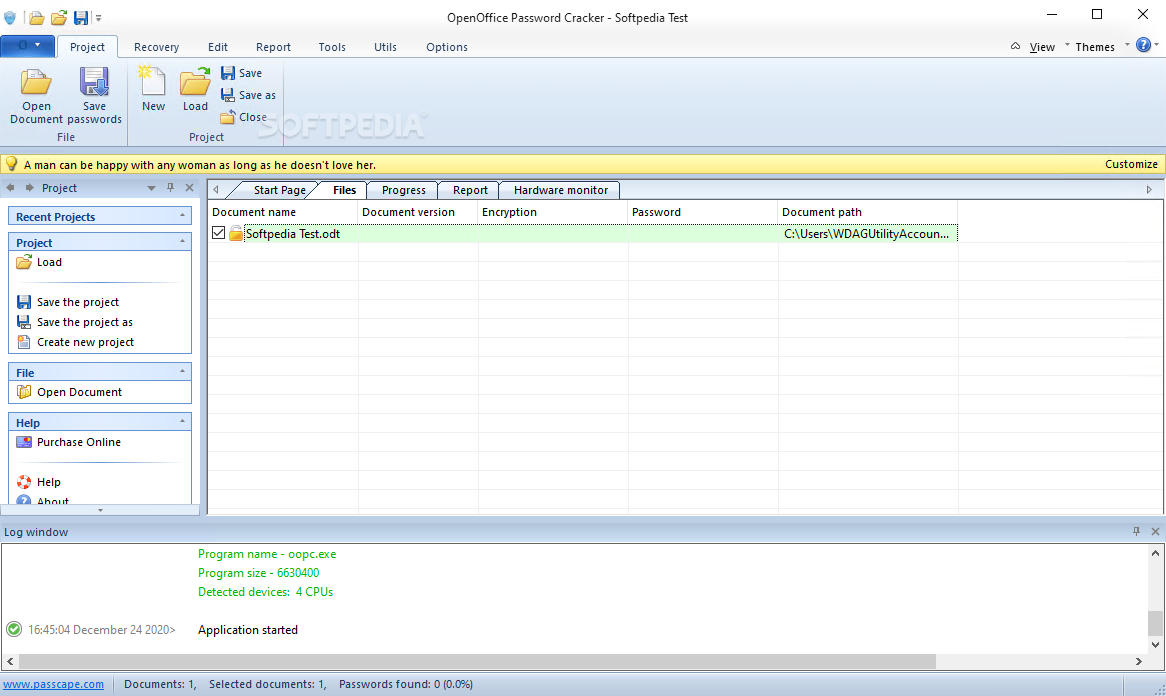Open the Utils ribbon tab
1166x696 pixels.
(385, 47)
